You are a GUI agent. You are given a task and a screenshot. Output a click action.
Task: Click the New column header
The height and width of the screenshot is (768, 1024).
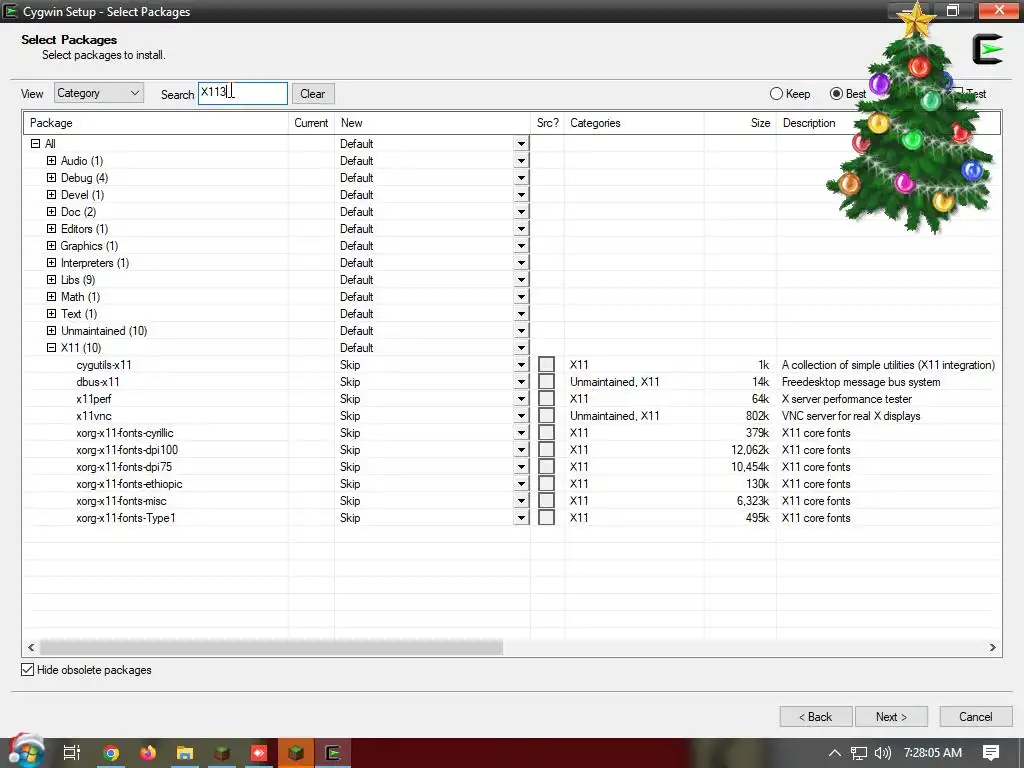pyautogui.click(x=432, y=123)
